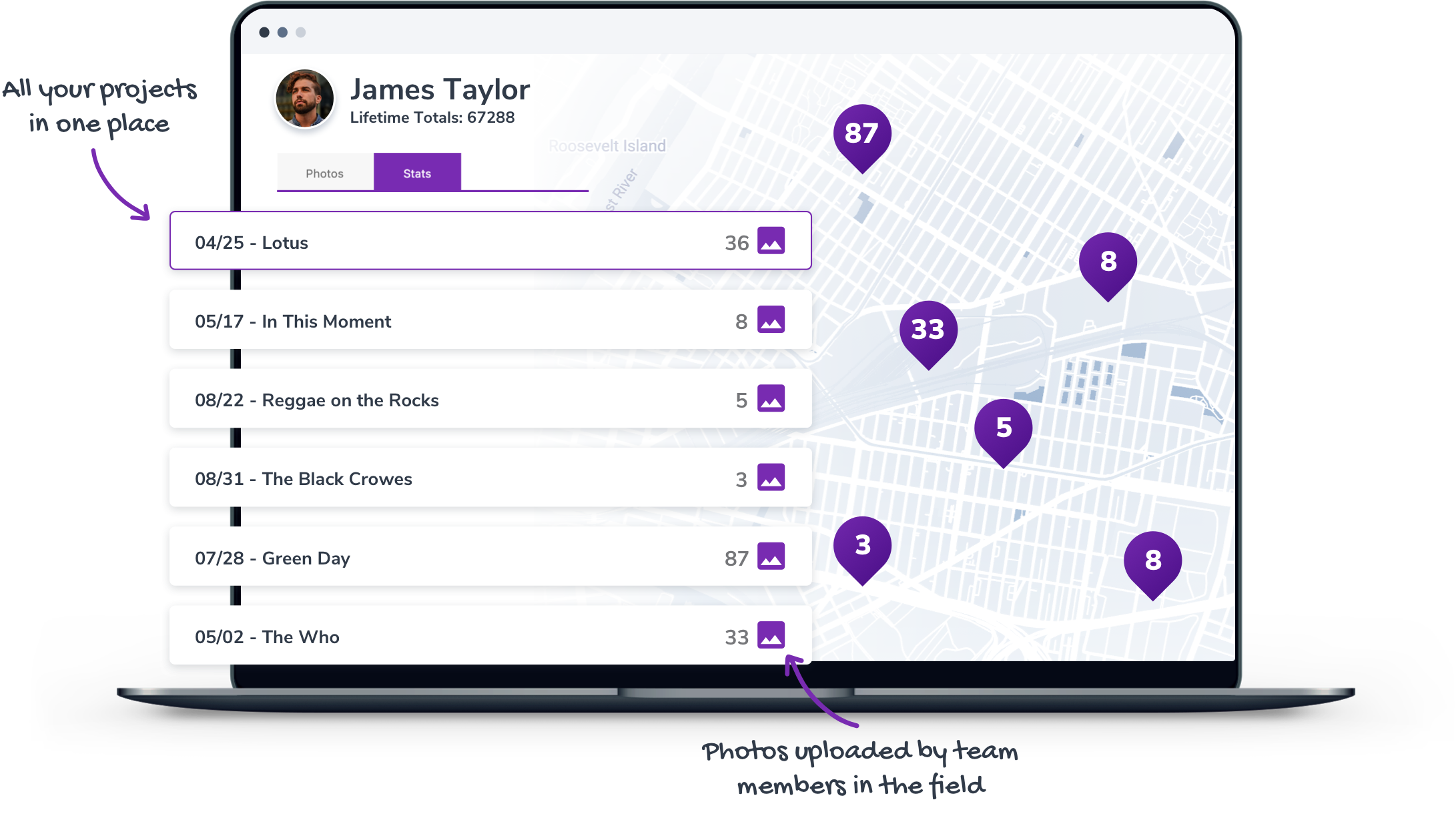
Task: Open the Green Day photos icon
Action: coord(771,556)
